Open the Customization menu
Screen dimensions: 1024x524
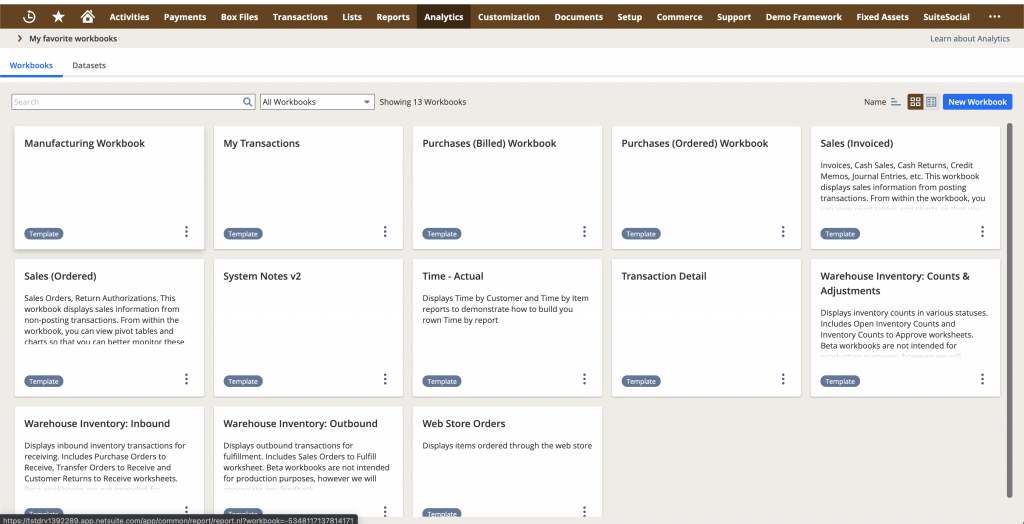click(x=509, y=17)
